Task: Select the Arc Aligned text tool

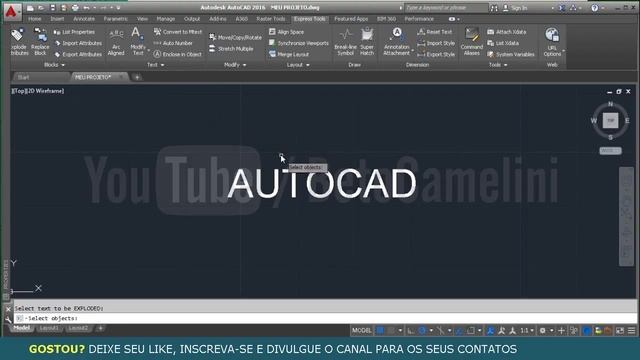Action: [x=116, y=42]
